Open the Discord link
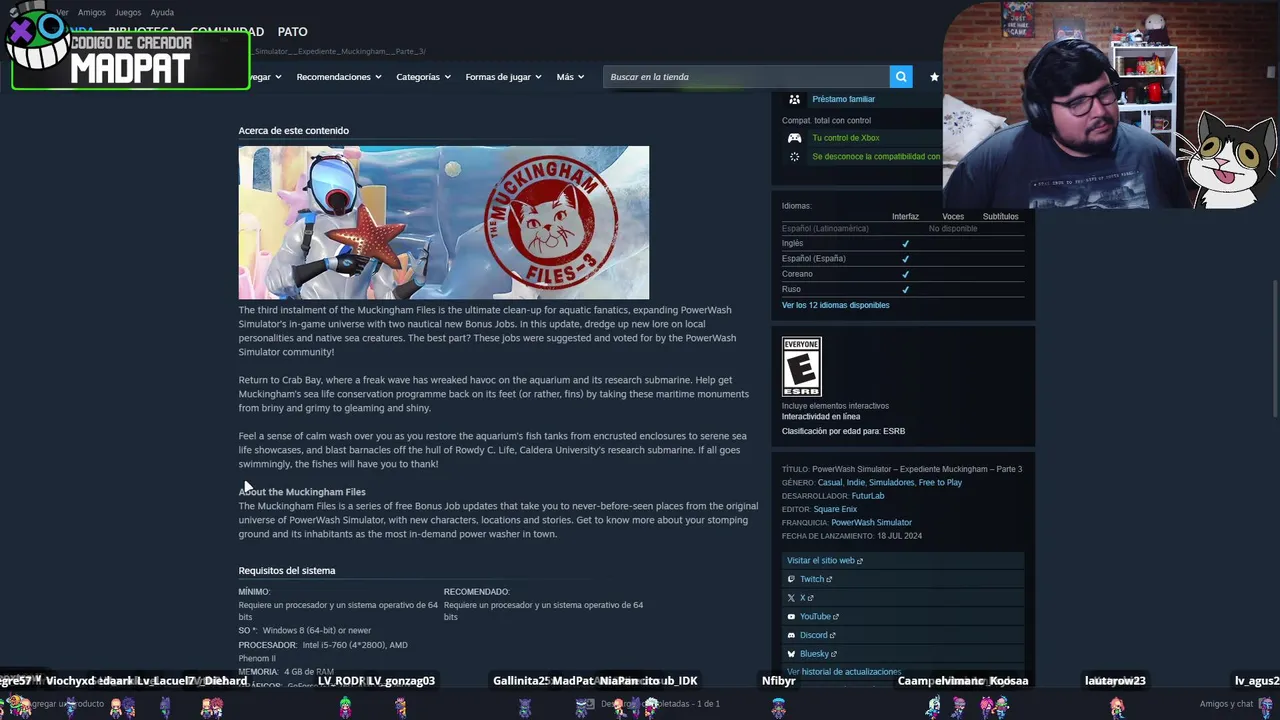Screen dimensions: 1280x720 pyautogui.click(x=814, y=635)
